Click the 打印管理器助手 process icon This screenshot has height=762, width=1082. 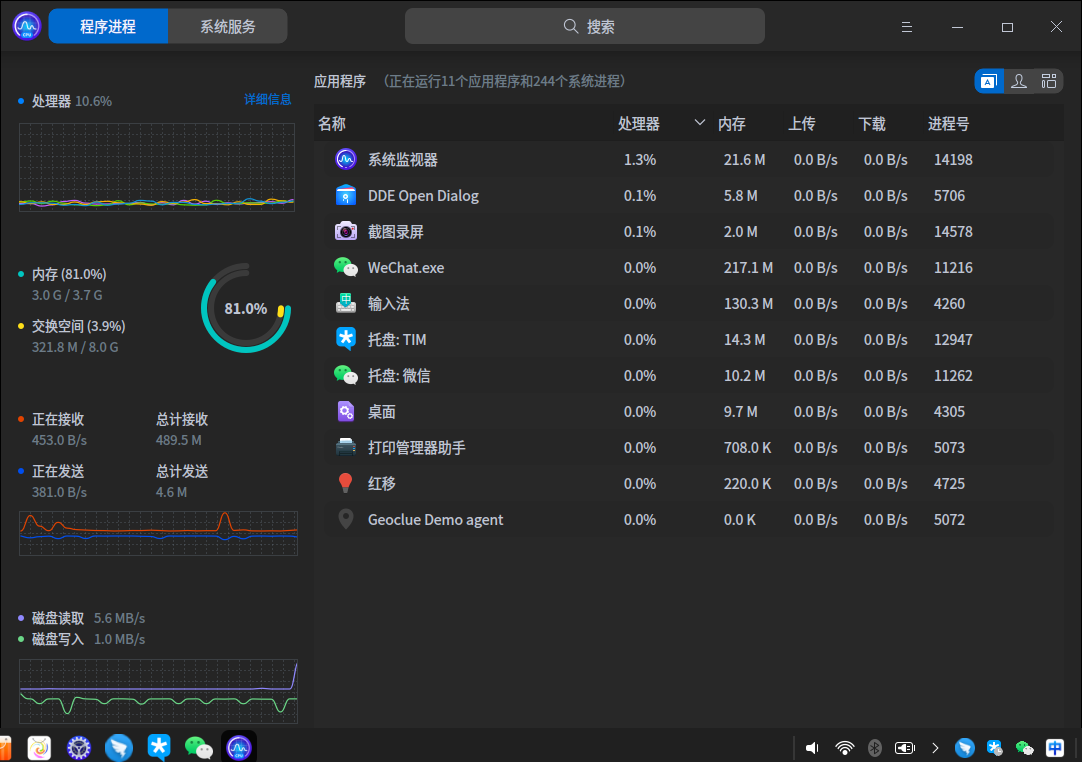coord(344,447)
